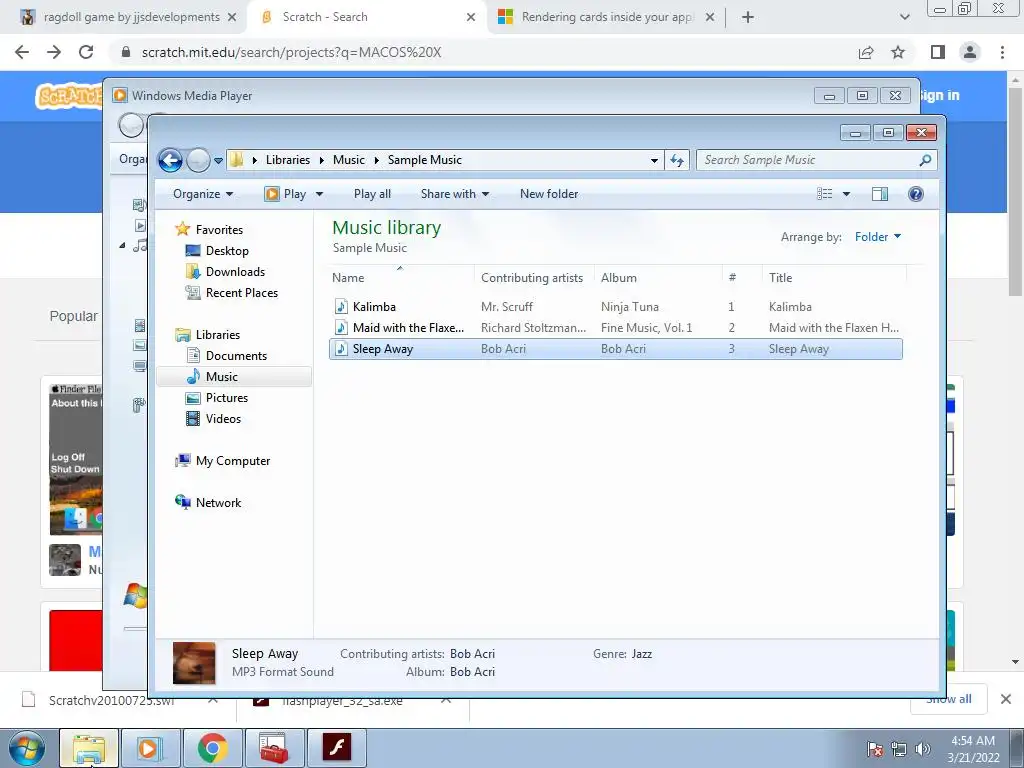Viewport: 1024px width, 768px height.
Task: Edit Genre Jazz value in details pane
Action: [641, 654]
